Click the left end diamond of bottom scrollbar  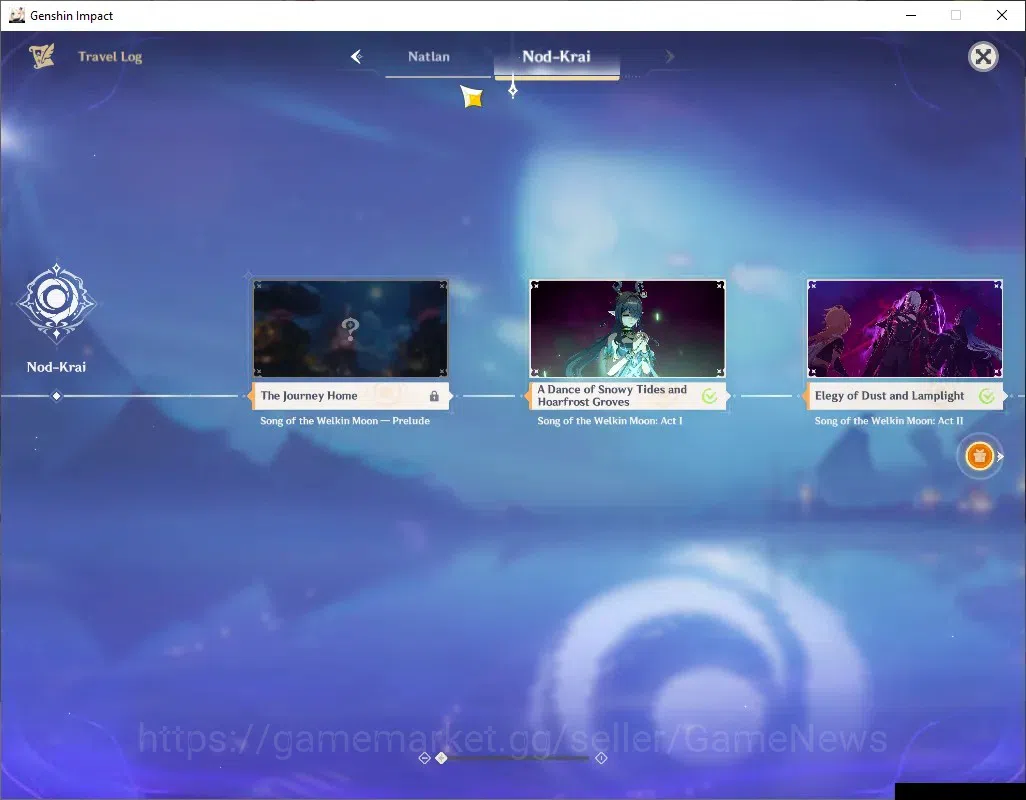[424, 758]
